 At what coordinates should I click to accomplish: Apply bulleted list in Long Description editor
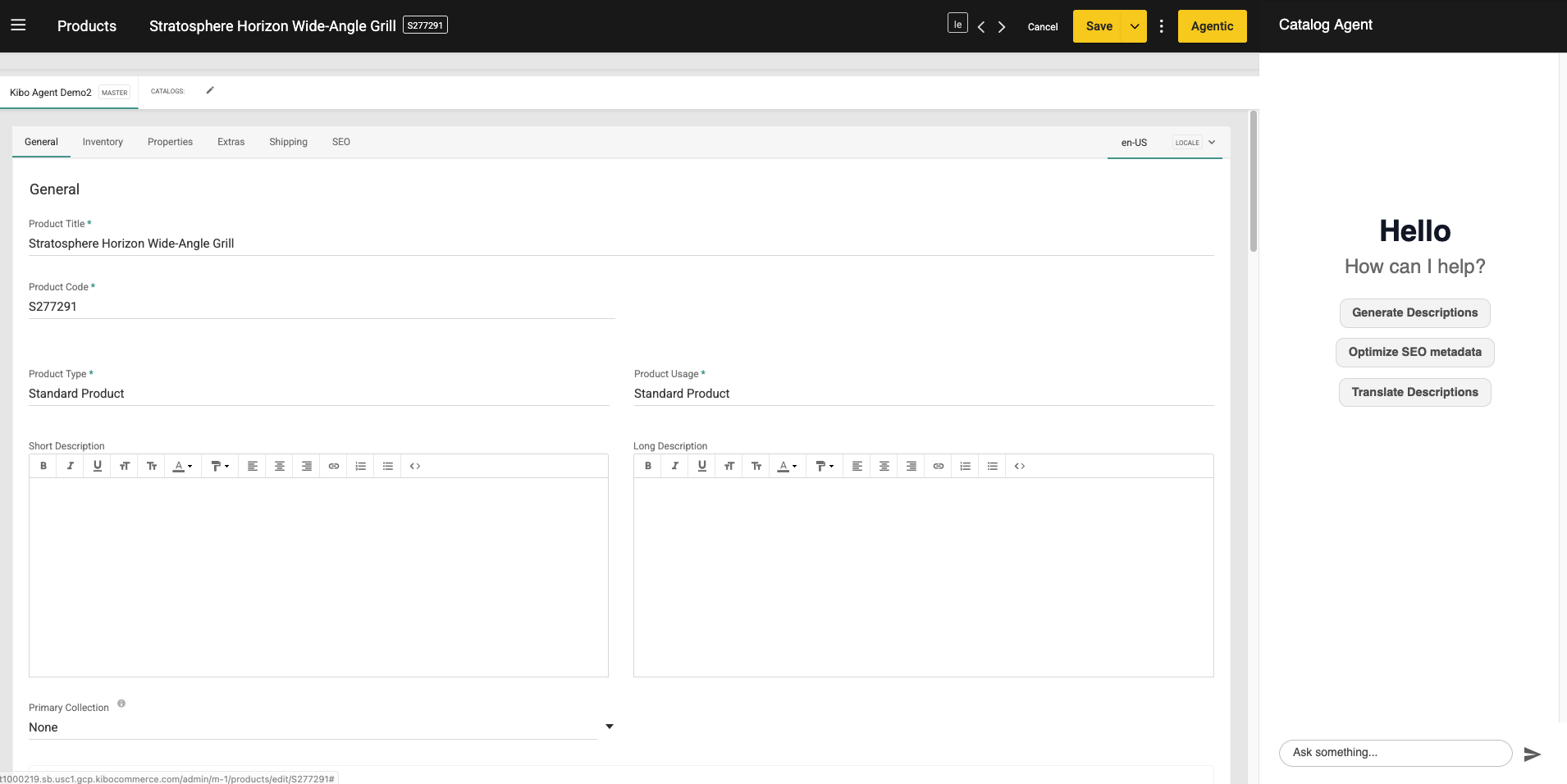tap(992, 466)
